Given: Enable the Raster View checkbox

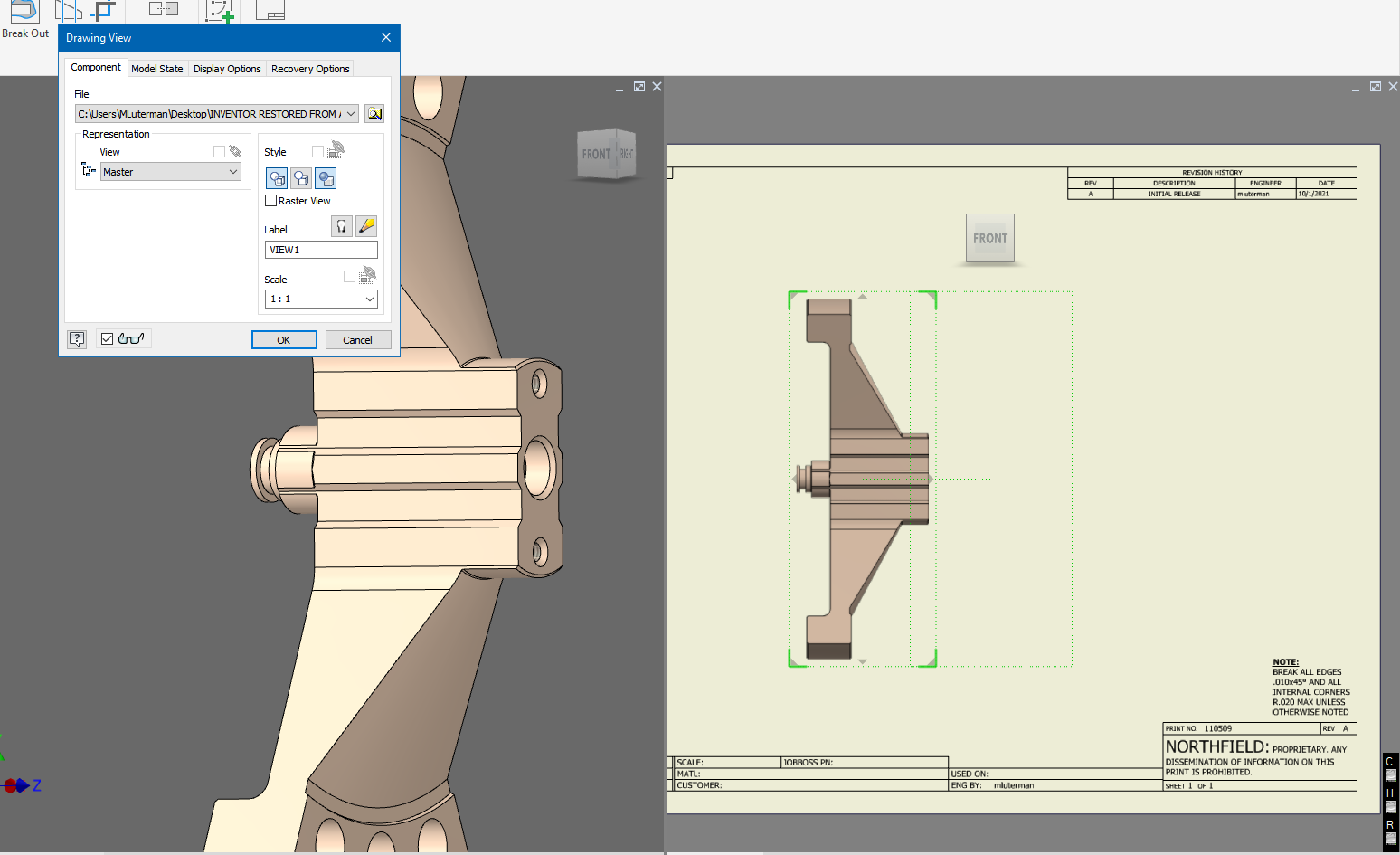Looking at the screenshot, I should pos(270,200).
